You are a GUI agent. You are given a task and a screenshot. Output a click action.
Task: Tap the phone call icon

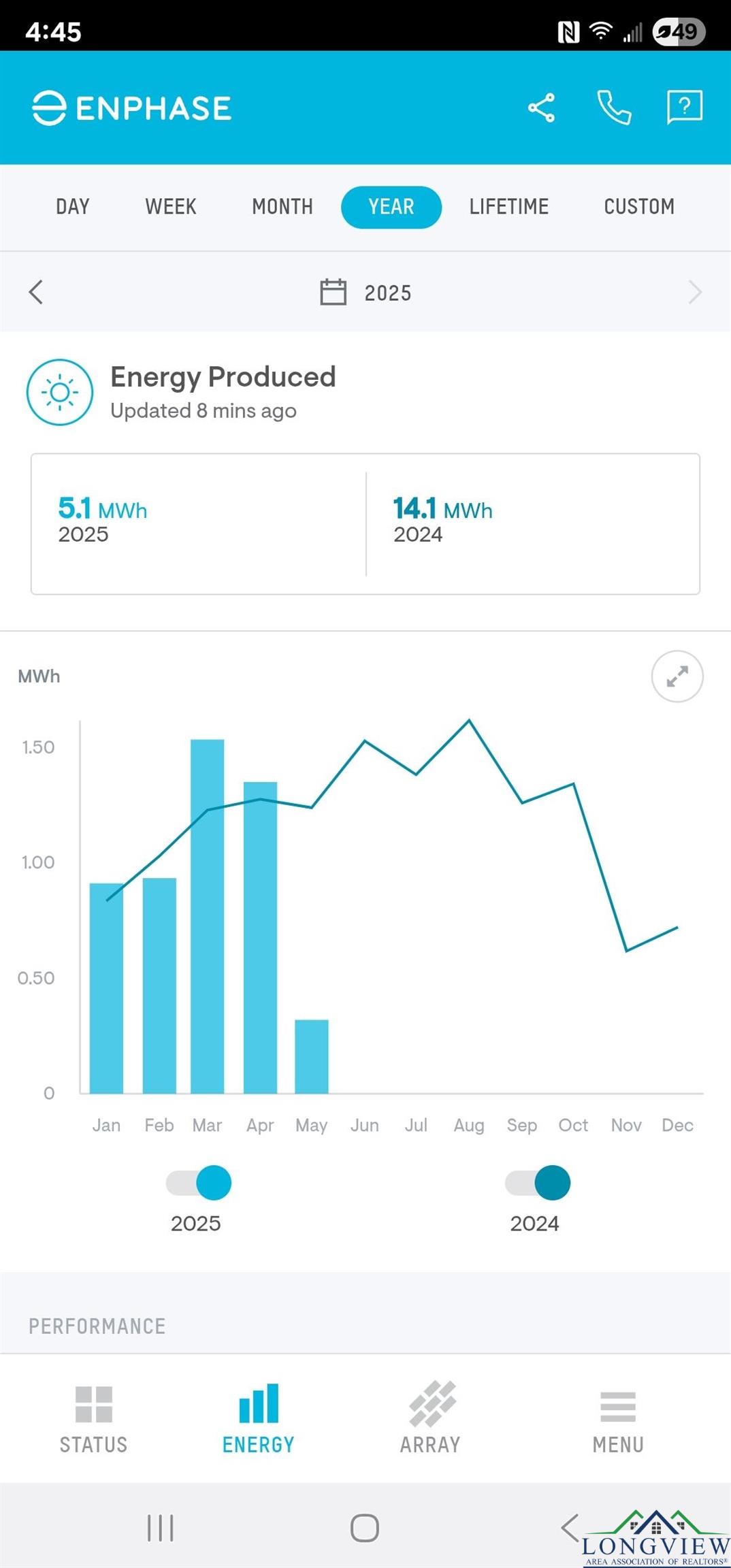tap(614, 108)
